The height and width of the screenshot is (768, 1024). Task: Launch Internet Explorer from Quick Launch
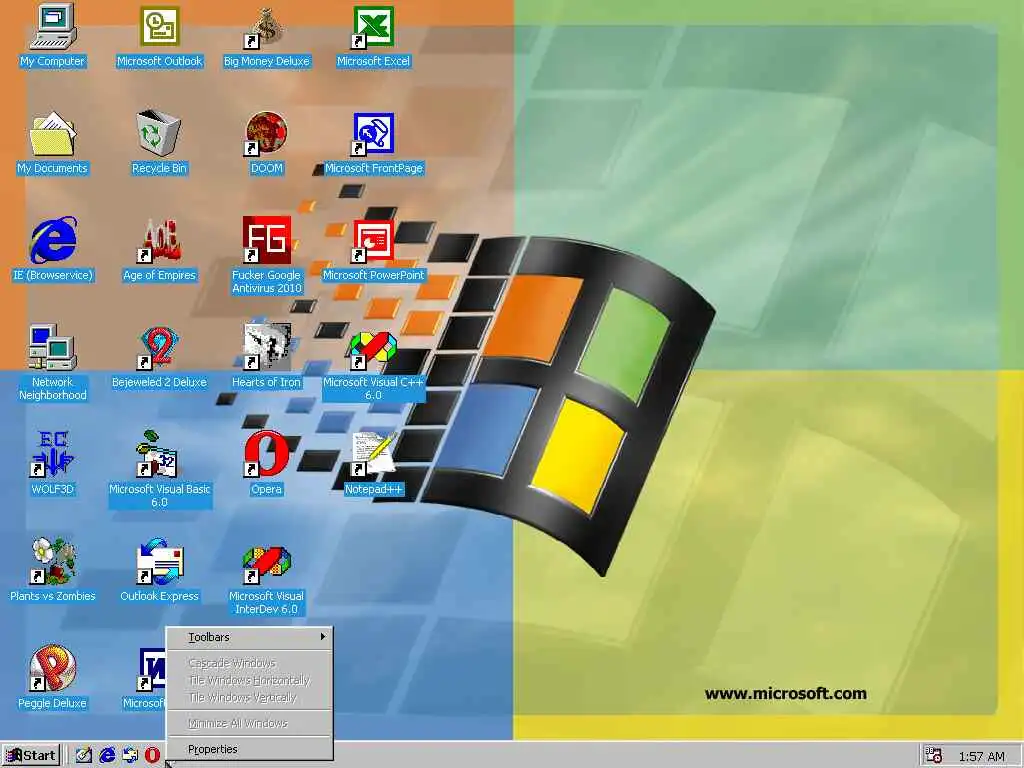tap(107, 756)
